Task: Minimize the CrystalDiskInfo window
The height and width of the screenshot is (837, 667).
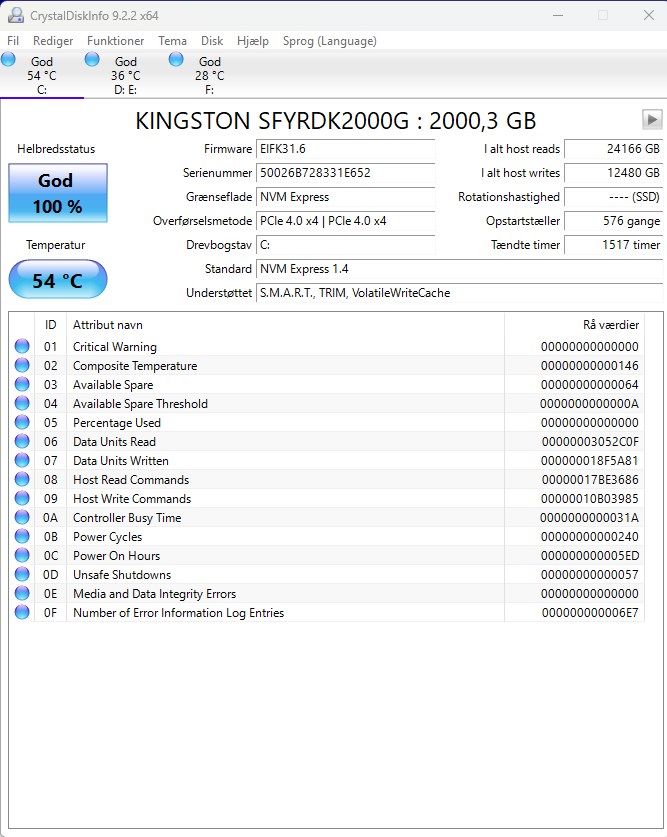Action: coord(558,15)
